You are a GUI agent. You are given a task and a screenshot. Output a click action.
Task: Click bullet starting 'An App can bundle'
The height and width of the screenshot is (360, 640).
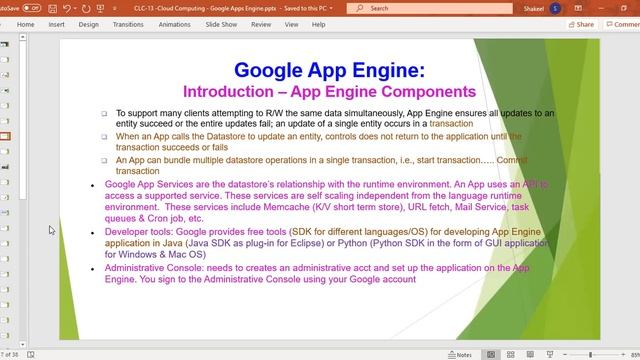(321, 165)
